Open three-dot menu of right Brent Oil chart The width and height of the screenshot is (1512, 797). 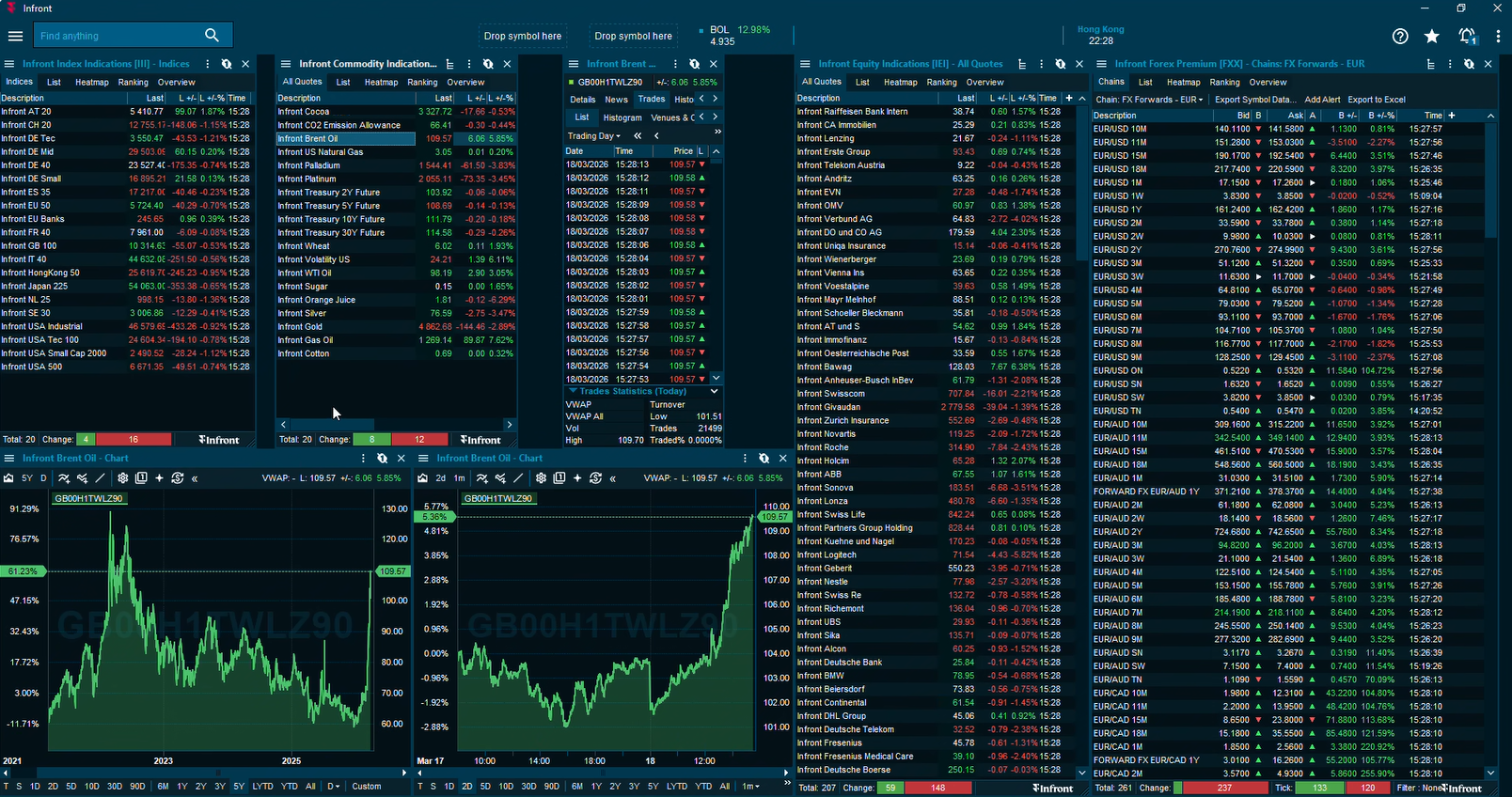tap(746, 459)
